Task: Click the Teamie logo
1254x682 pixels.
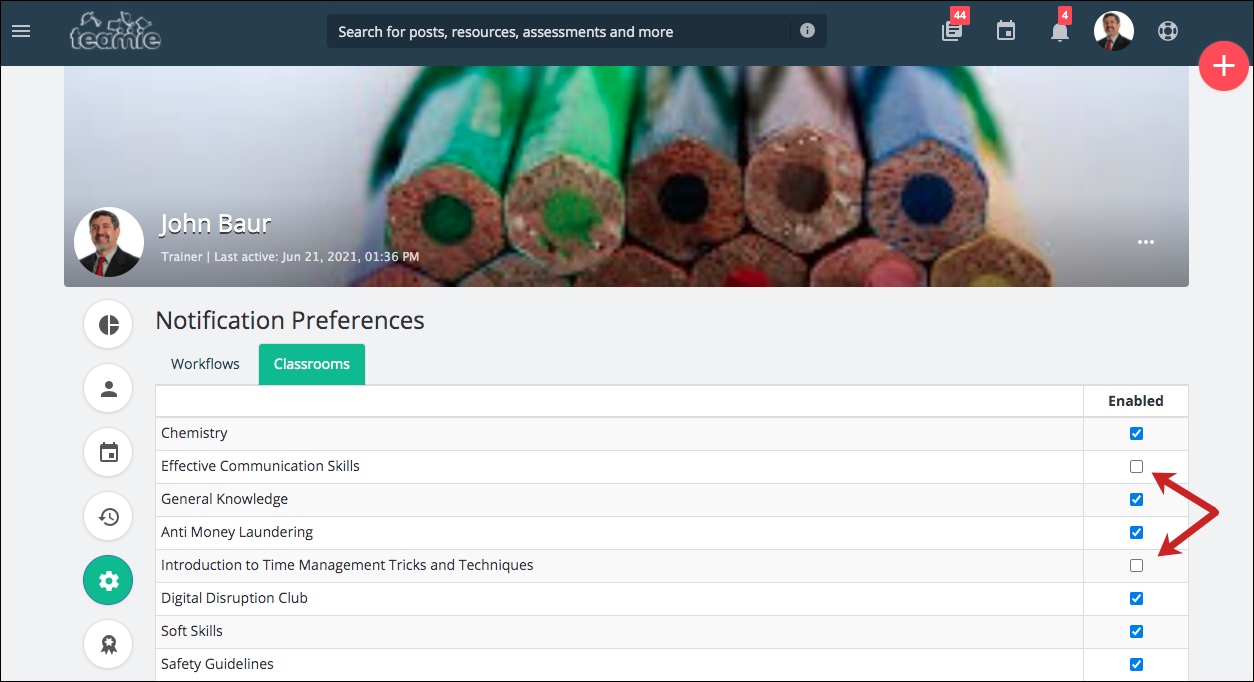Action: 115,31
